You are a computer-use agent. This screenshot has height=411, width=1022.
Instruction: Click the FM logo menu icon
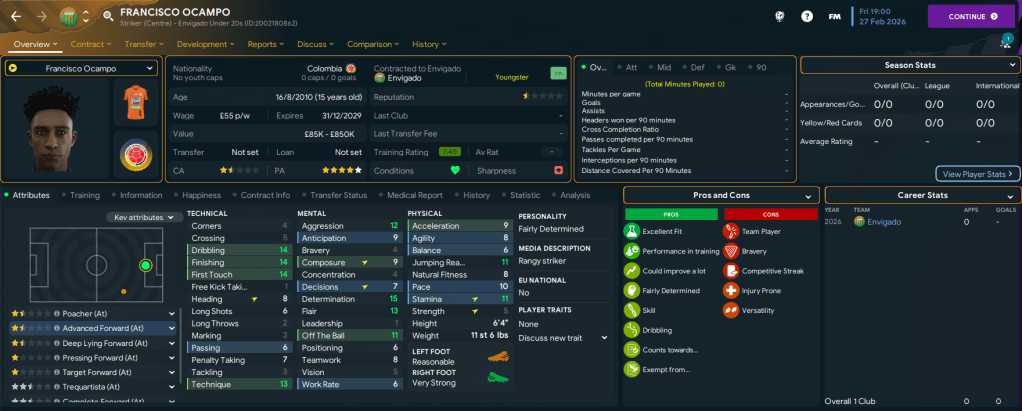point(834,16)
